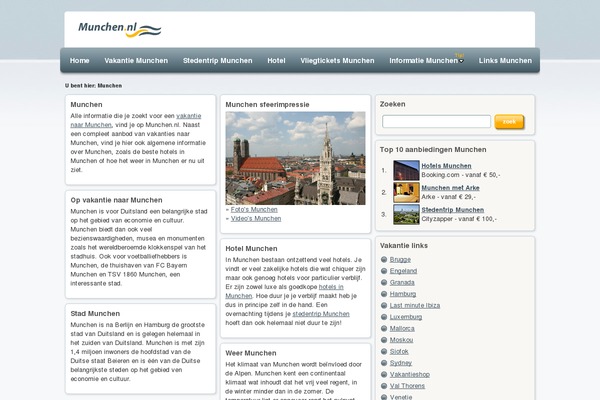Open the Moskou vakantie link
Image resolution: width=600 pixels, height=400 pixels.
pos(401,340)
